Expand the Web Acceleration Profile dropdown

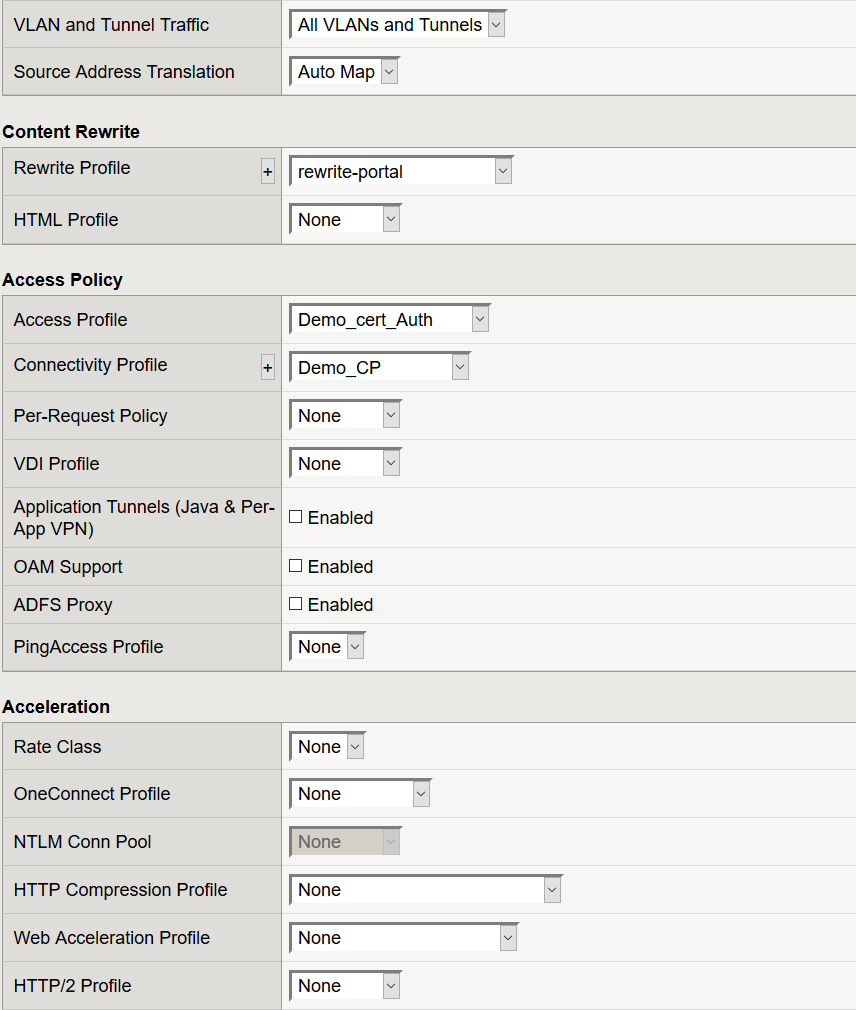click(x=404, y=937)
